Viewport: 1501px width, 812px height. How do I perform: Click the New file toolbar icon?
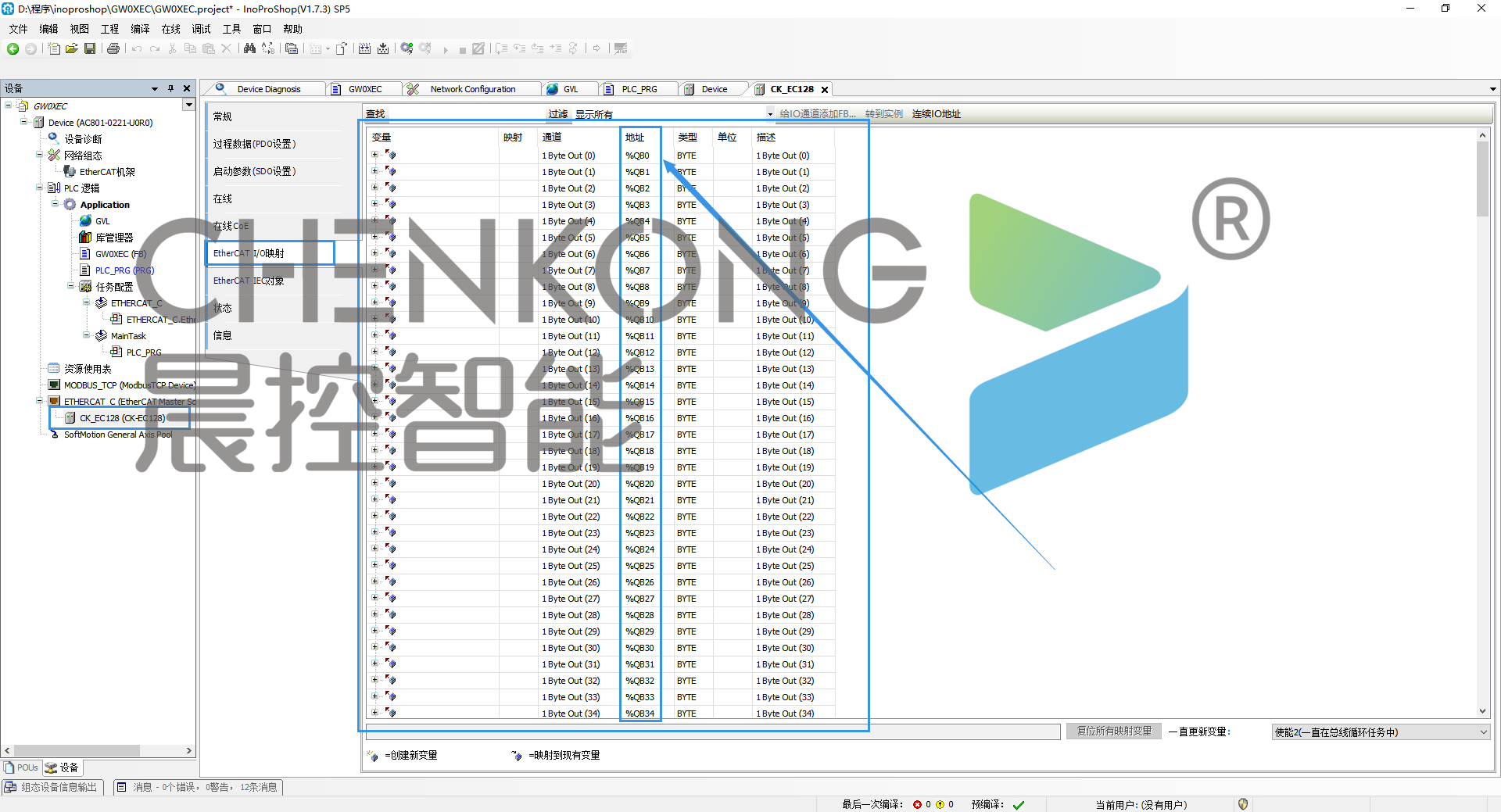[53, 48]
